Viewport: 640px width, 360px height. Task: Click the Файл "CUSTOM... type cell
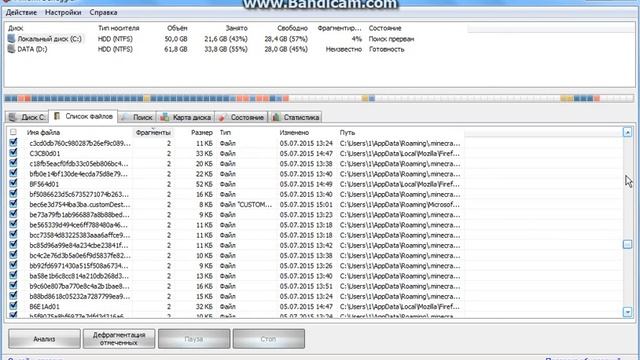(246, 204)
